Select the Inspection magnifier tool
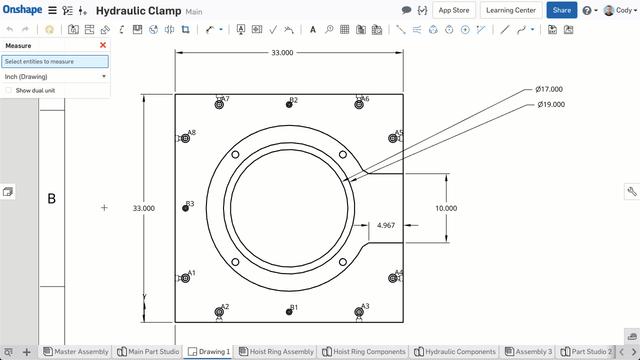Screen dimensions: 640x360 pyautogui.click(x=329, y=29)
